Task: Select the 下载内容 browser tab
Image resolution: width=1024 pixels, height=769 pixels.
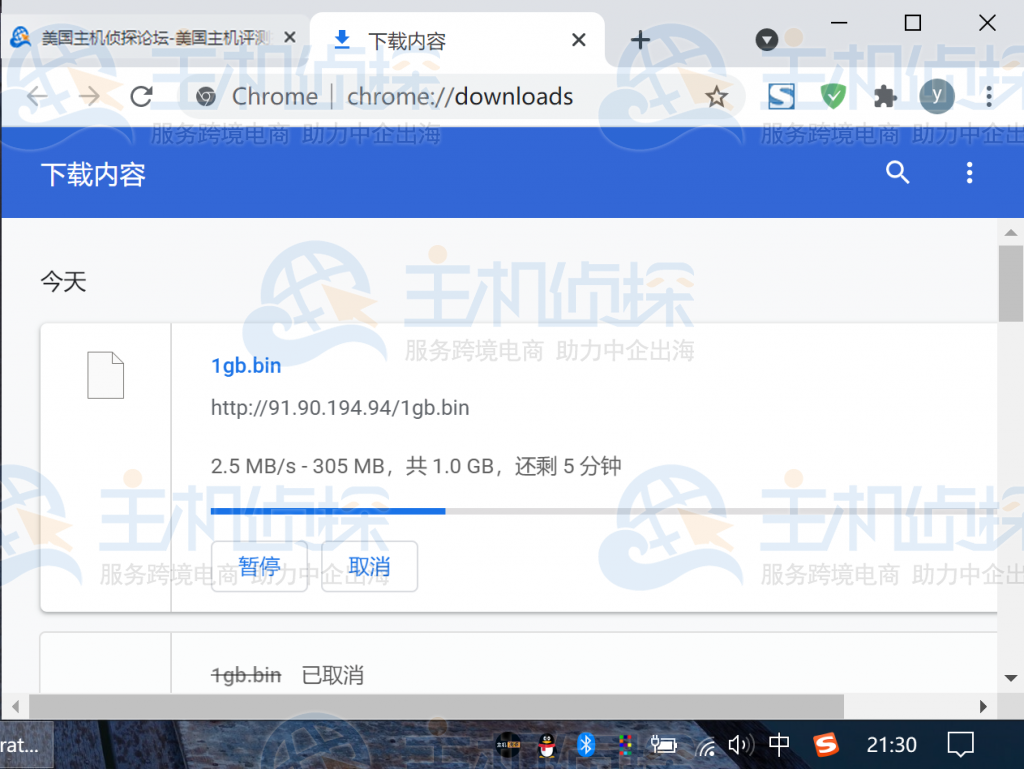Action: coord(457,40)
